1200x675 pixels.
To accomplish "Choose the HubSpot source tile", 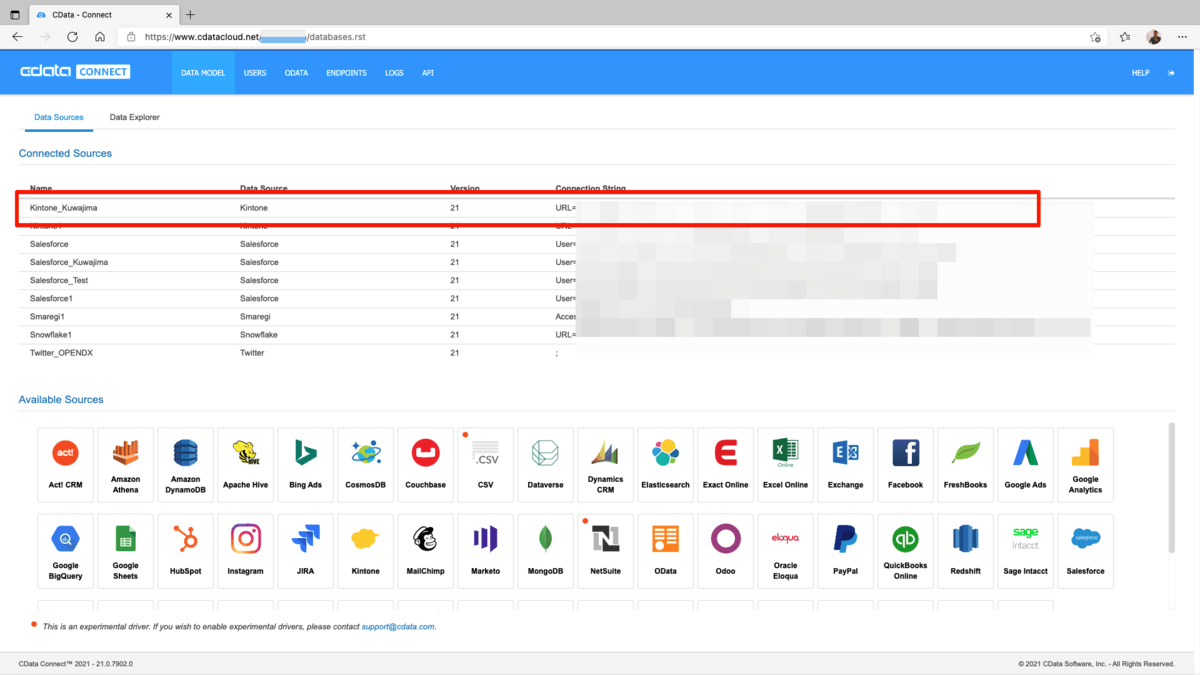I will pos(185,551).
